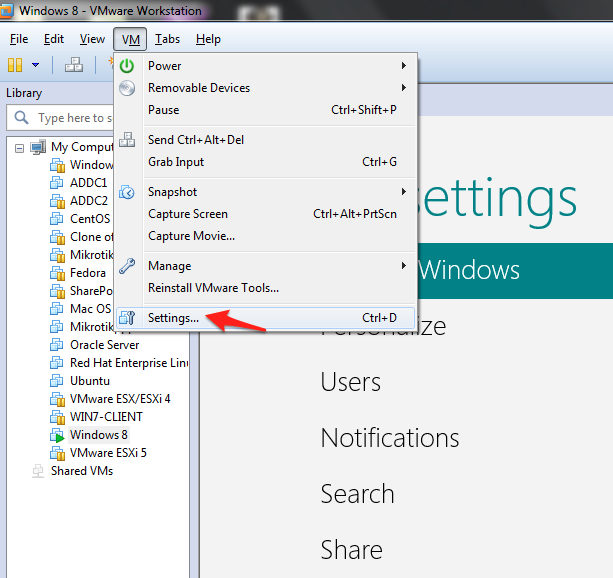
Task: Choose Pause from the VM menu
Action: (x=265, y=109)
